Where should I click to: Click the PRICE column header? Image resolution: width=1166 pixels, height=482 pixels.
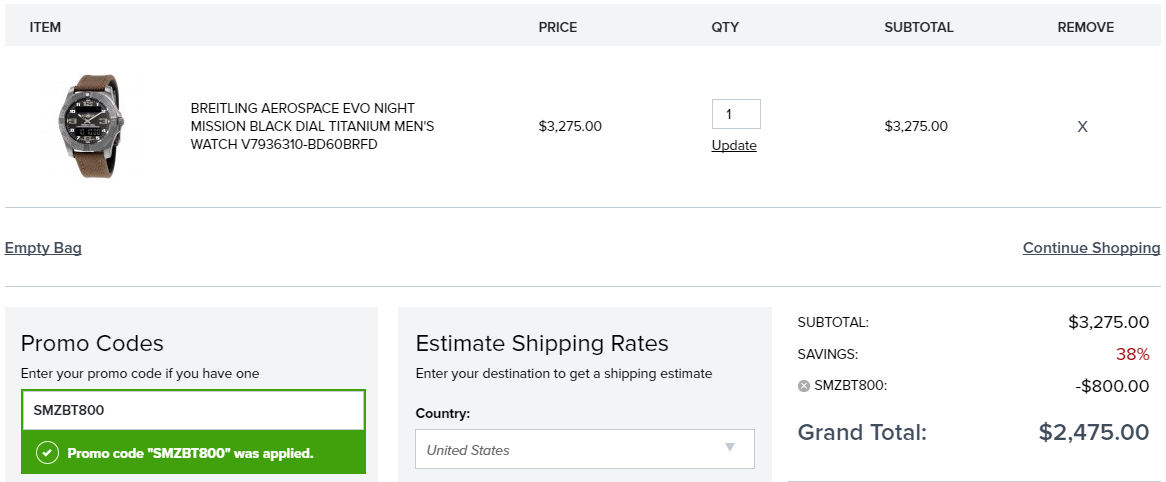point(558,28)
